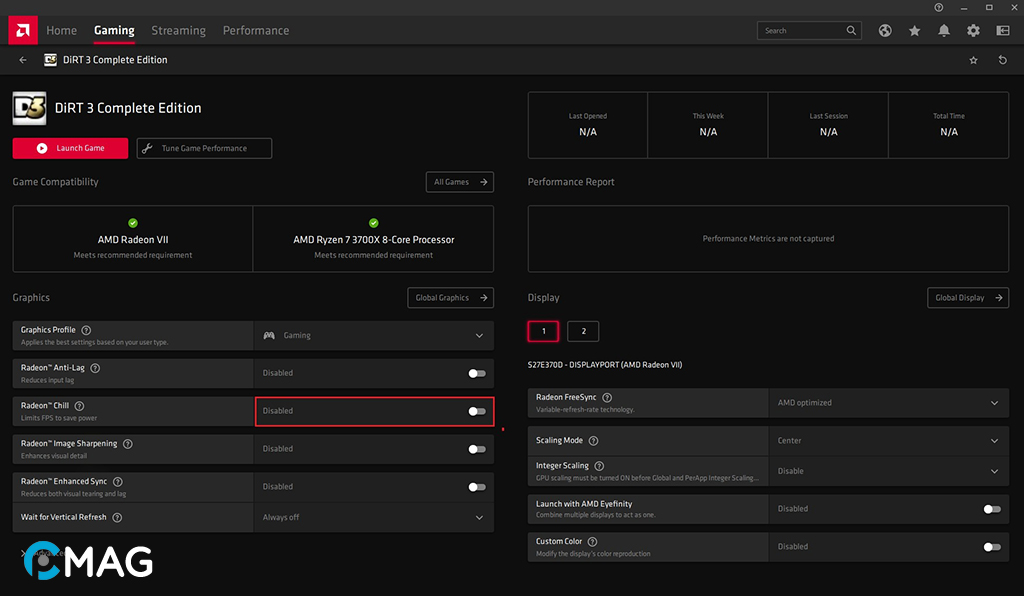Switch to the Streaming tab
This screenshot has height=596, width=1024.
click(178, 31)
